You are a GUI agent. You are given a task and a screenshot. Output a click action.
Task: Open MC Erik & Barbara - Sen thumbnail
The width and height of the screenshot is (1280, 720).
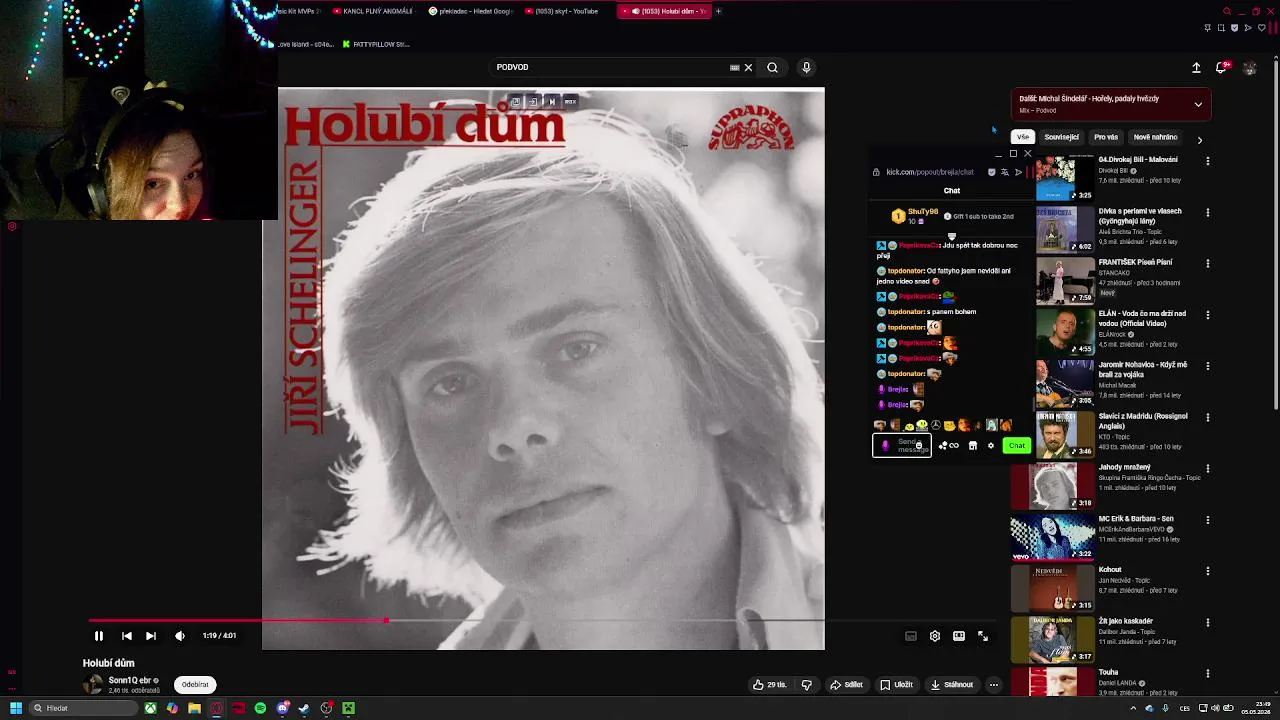1052,537
